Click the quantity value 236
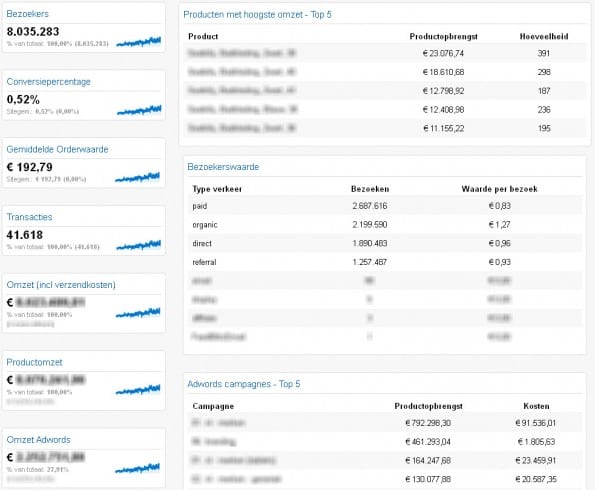The height and width of the screenshot is (490, 595). 544,110
